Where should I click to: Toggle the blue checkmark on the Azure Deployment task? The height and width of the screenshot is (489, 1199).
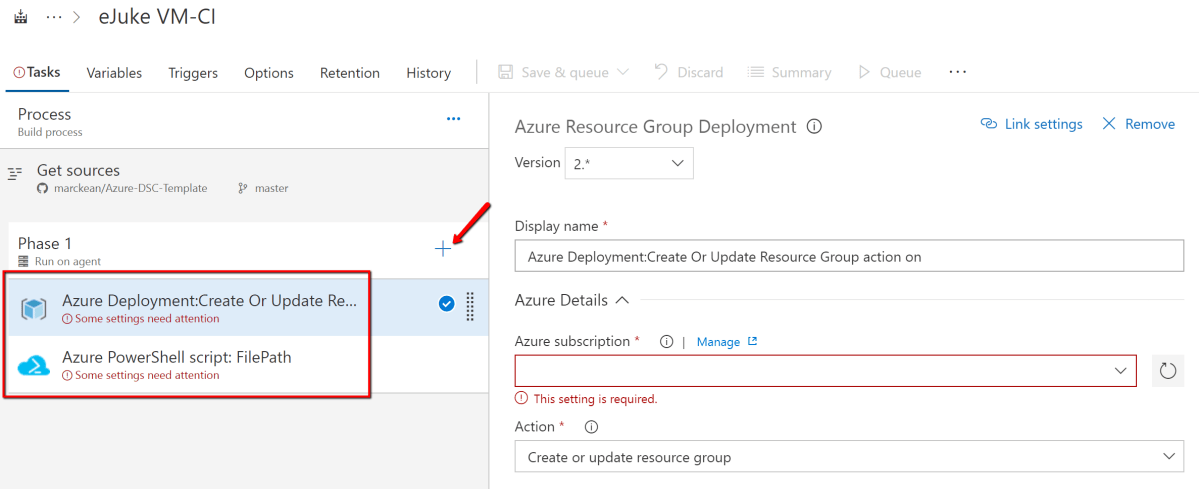coord(447,305)
